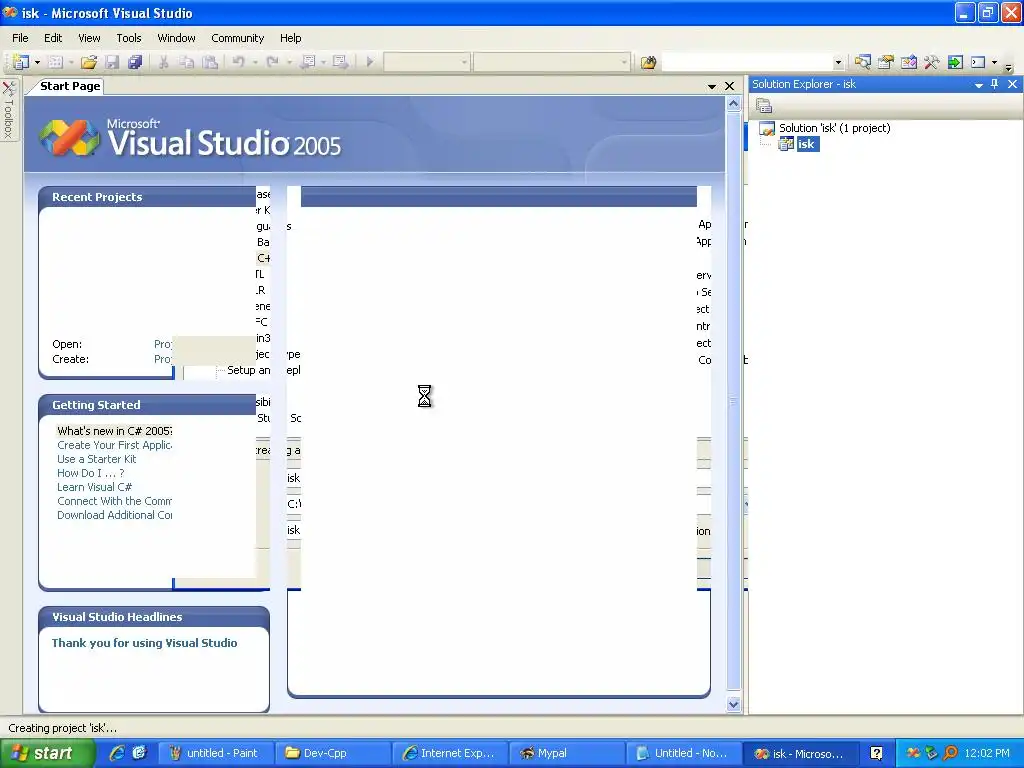The image size is (1024, 768).
Task: Open the Community menu
Action: 238,38
